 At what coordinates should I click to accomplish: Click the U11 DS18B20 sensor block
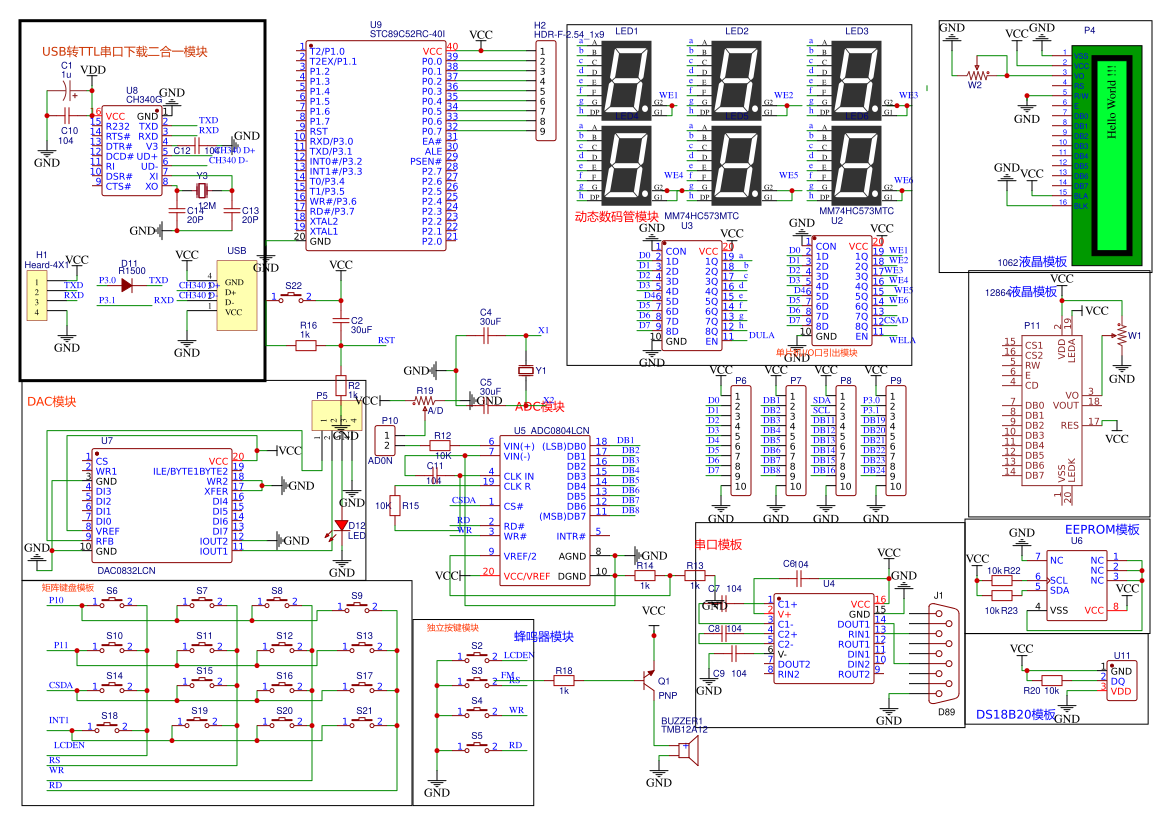pos(1121,681)
